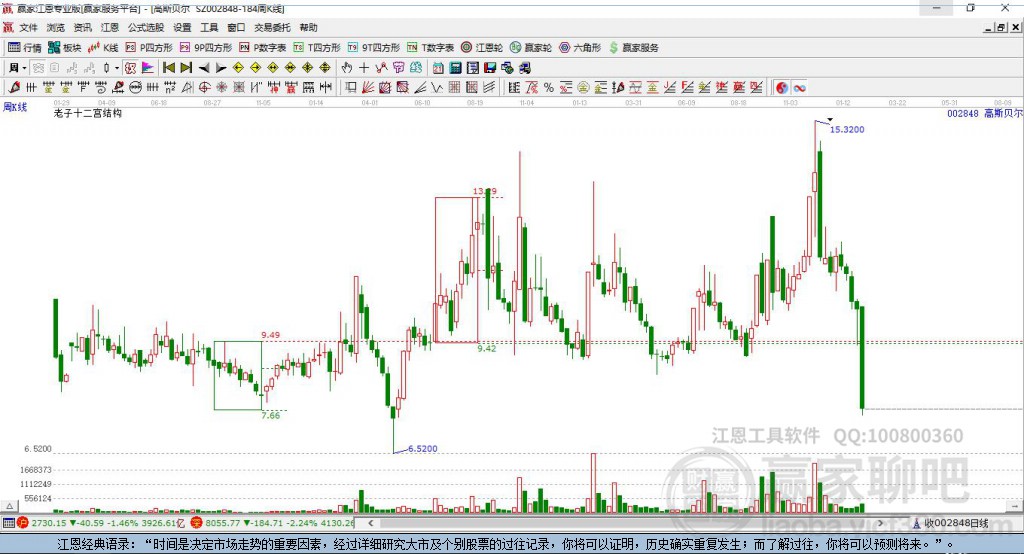The width and height of the screenshot is (1024, 554).
Task: Open the 六角形 hexagon tool
Action: (580, 48)
